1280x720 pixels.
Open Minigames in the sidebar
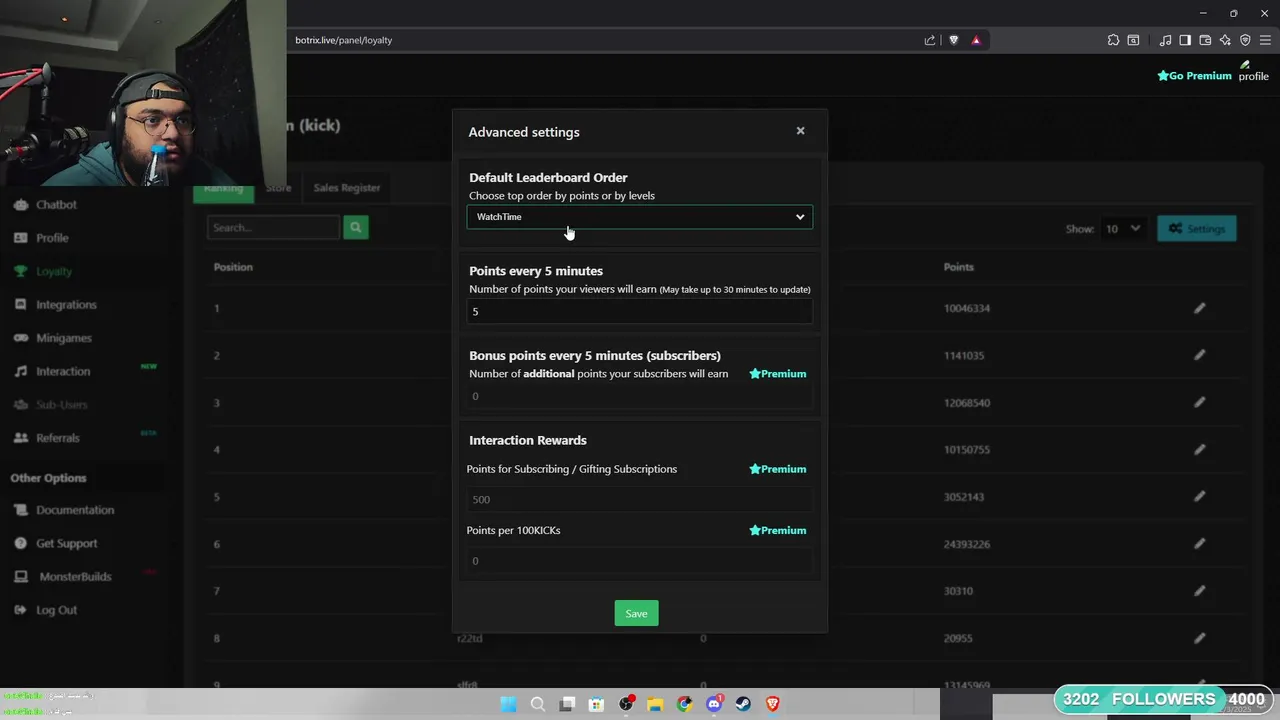[x=63, y=338]
